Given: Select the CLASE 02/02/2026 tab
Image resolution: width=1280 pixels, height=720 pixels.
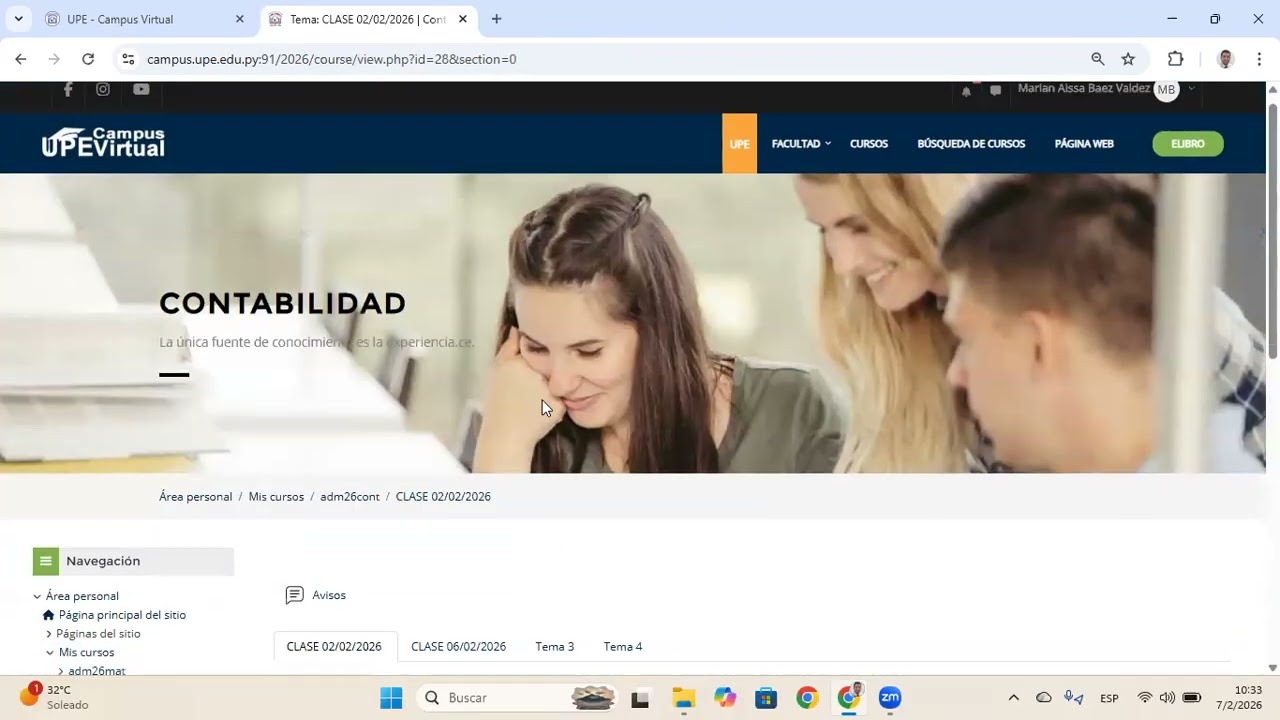Looking at the screenshot, I should (335, 646).
